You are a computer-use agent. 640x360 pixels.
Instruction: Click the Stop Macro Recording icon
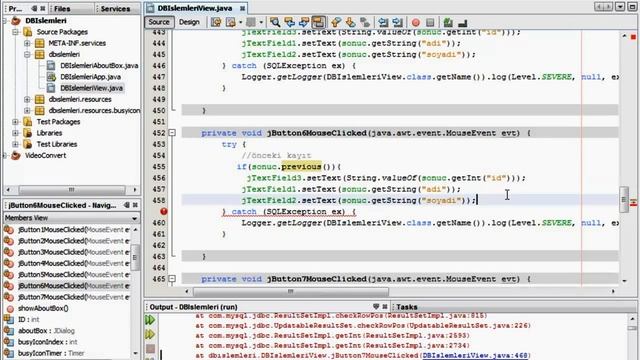coord(430,22)
